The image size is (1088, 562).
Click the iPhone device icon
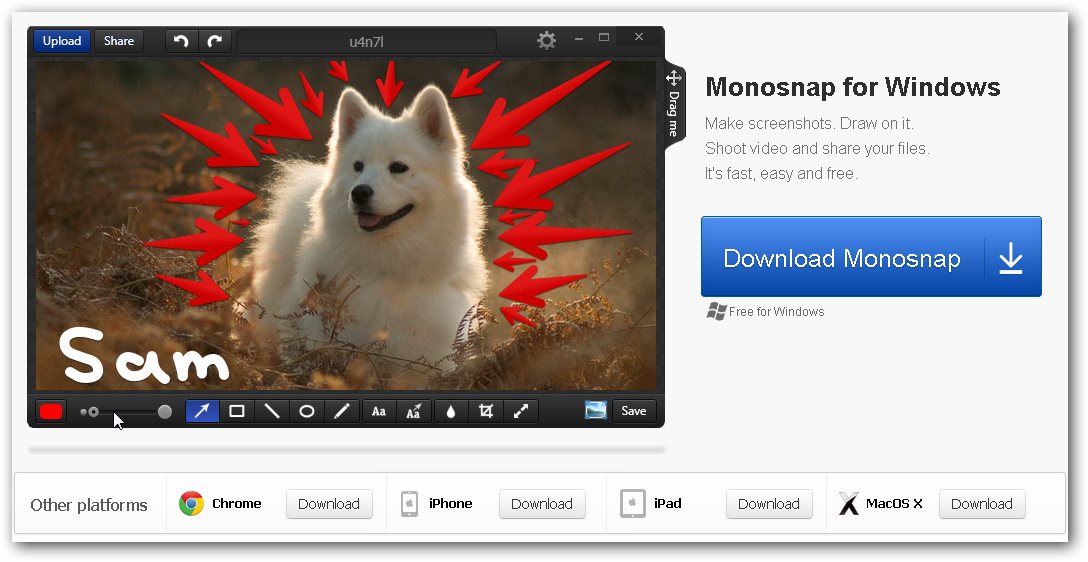click(x=409, y=504)
